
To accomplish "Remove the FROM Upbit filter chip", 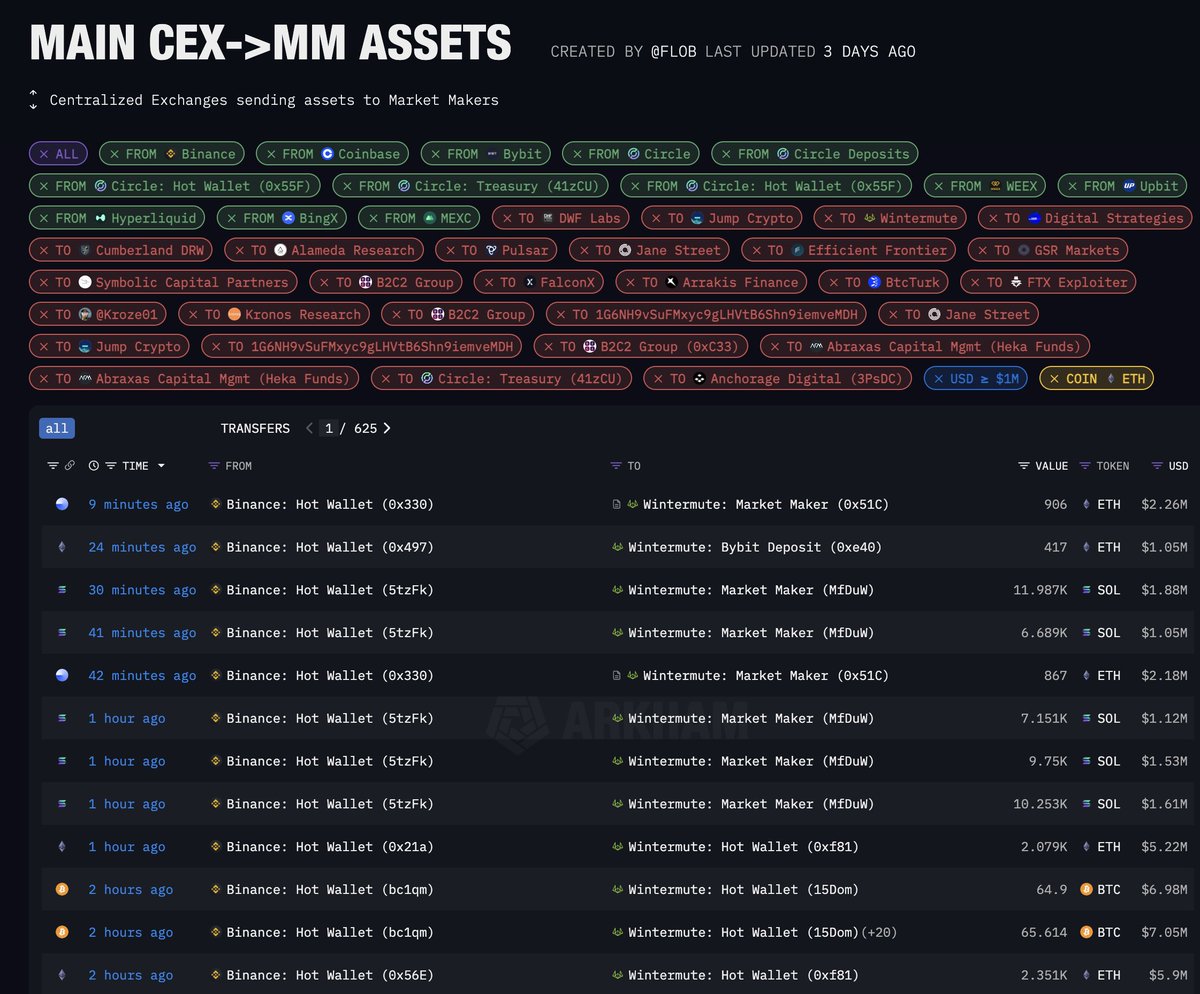I will point(1073,186).
